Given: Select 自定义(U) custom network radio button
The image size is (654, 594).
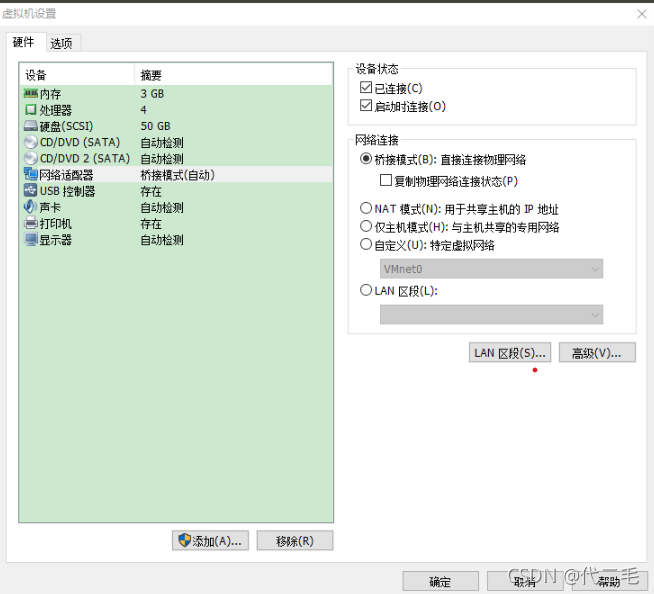Looking at the screenshot, I should tap(366, 244).
